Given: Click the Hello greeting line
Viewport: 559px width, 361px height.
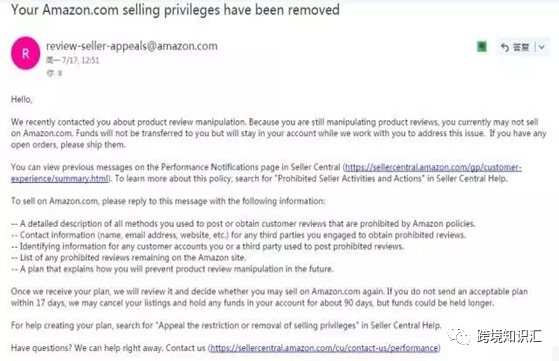Looking at the screenshot, I should pos(21,99).
